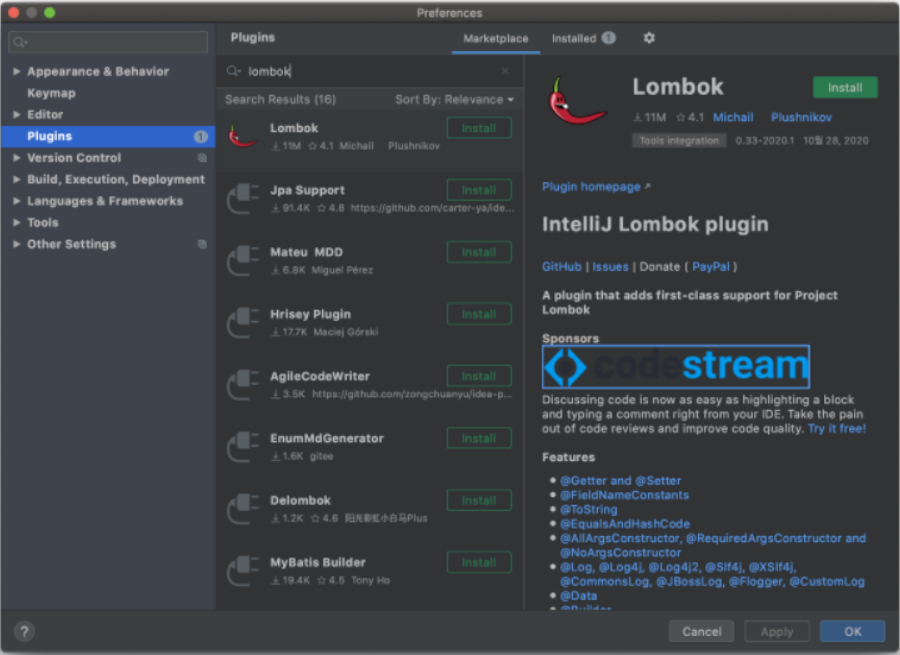Select the Hrisey Plugin row title
The width and height of the screenshot is (900, 655).
click(x=311, y=314)
